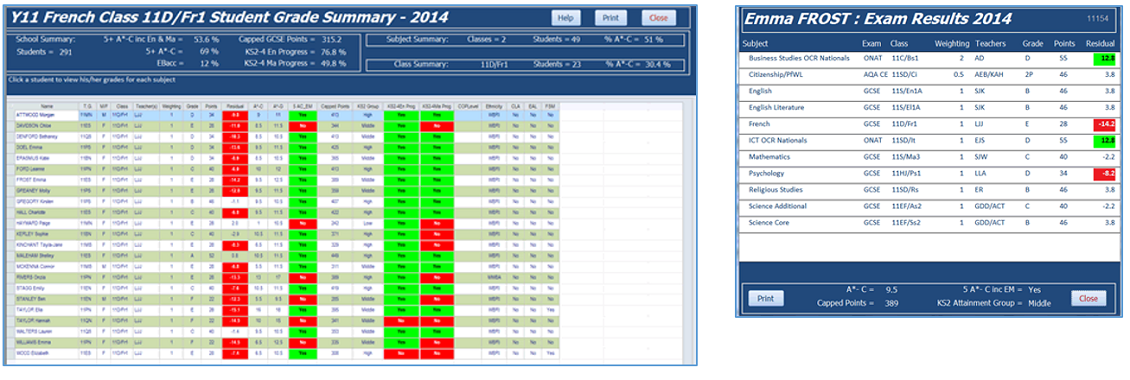Click the Residual header in Exam Results

[x=1100, y=43]
